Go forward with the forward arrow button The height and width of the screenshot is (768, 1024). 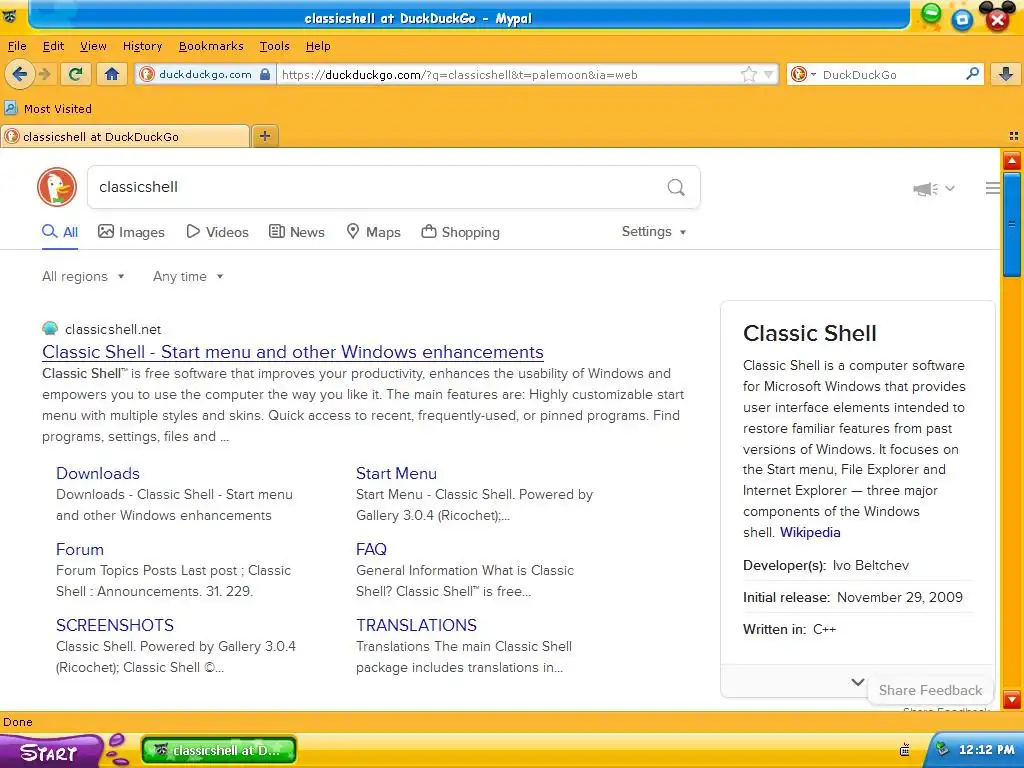point(44,74)
